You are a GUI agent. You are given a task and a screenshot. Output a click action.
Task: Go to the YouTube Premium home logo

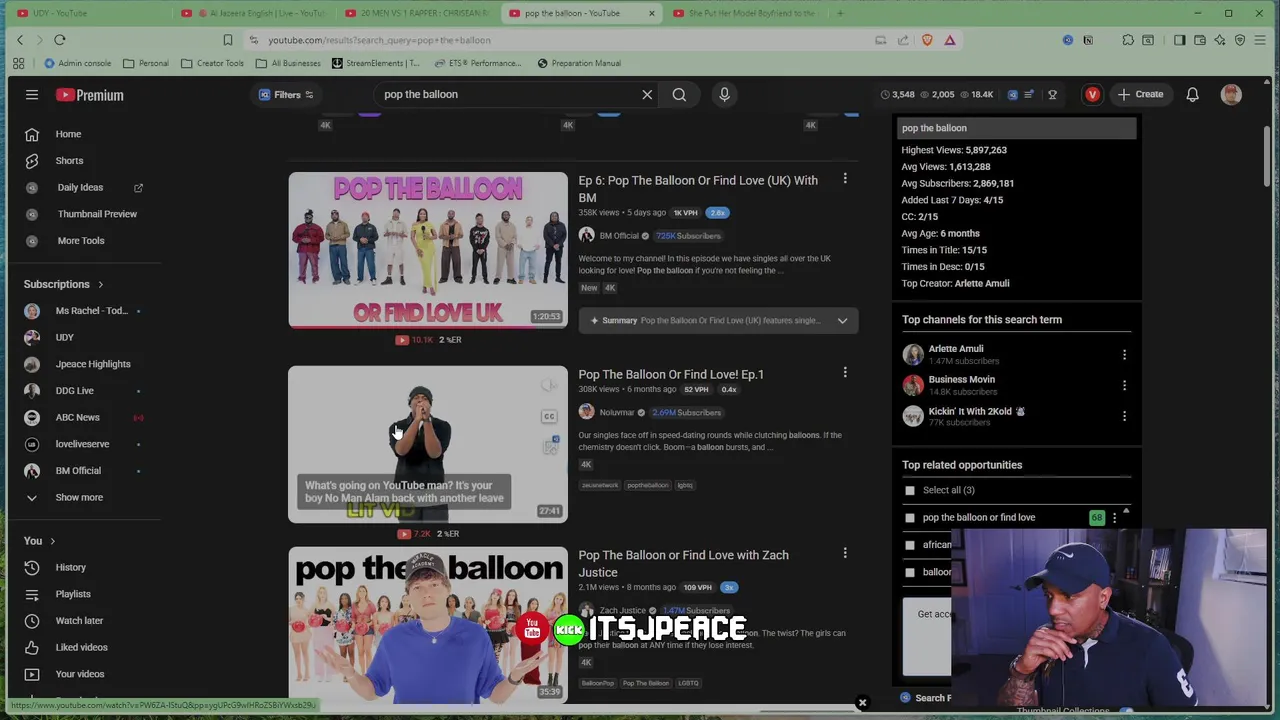[90, 95]
